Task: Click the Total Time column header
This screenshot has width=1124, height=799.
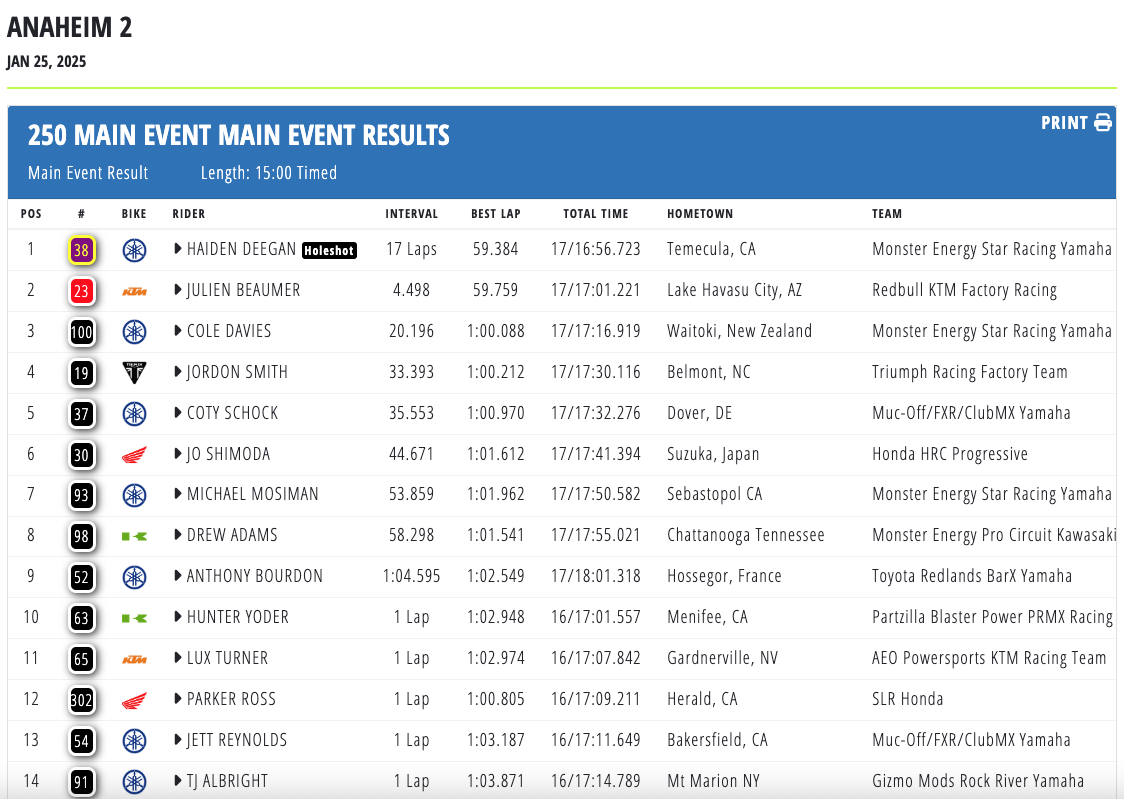Action: tap(595, 214)
